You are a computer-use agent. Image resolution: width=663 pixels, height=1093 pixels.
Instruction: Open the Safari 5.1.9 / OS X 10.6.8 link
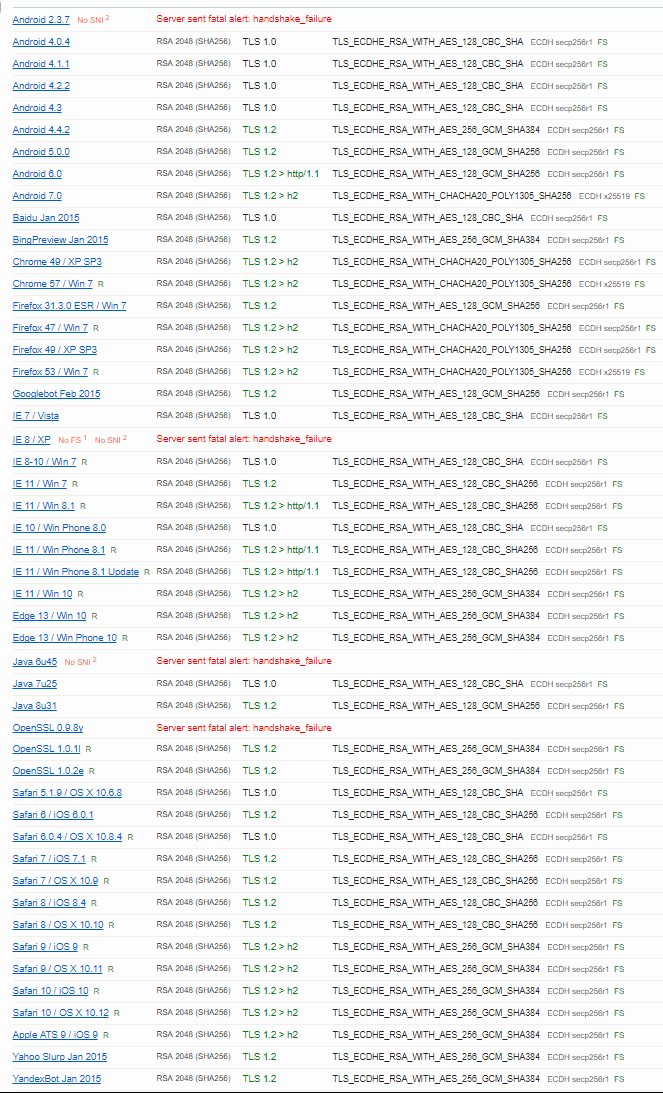(x=67, y=793)
